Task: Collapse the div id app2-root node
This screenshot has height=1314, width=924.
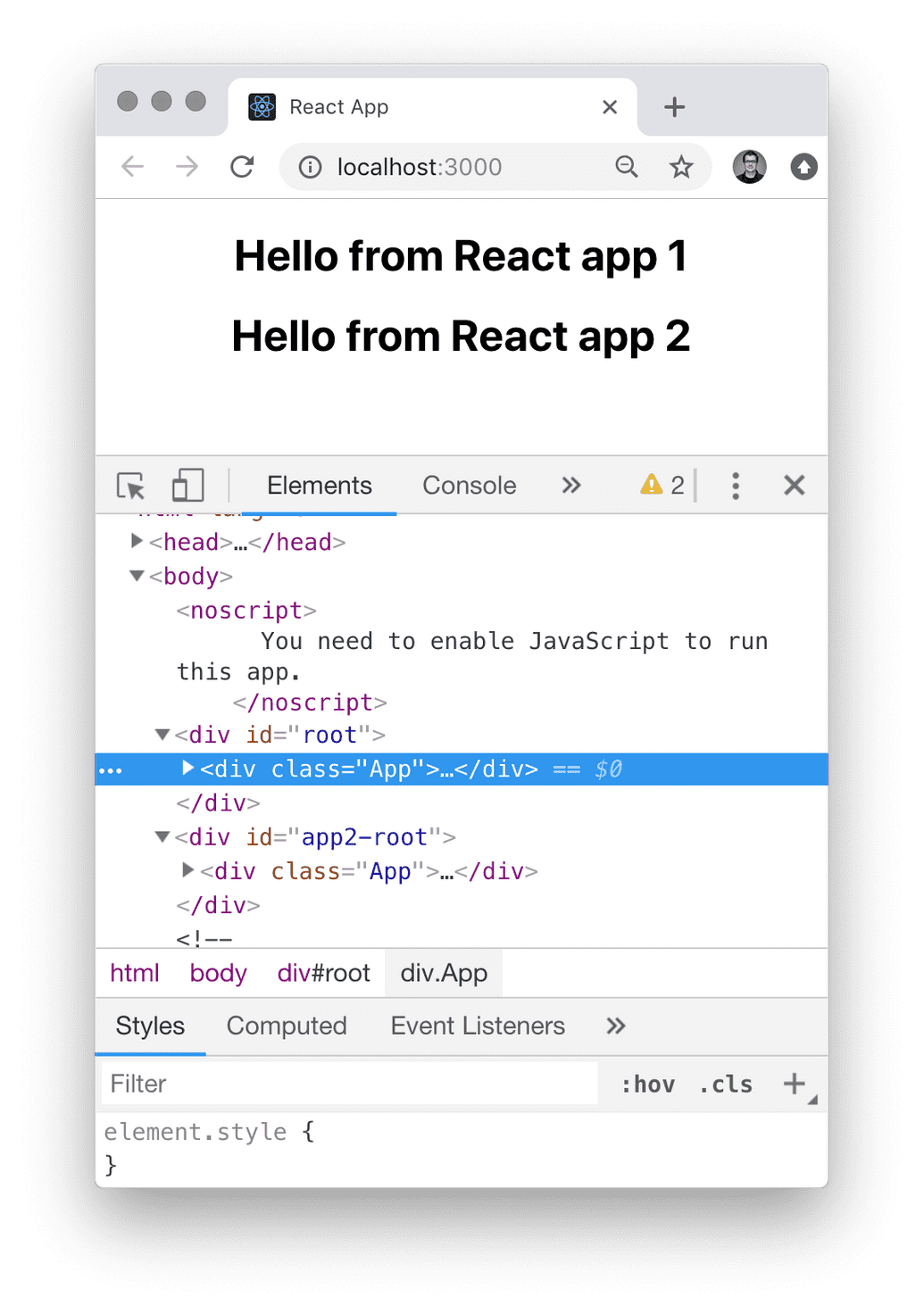Action: click(x=162, y=837)
